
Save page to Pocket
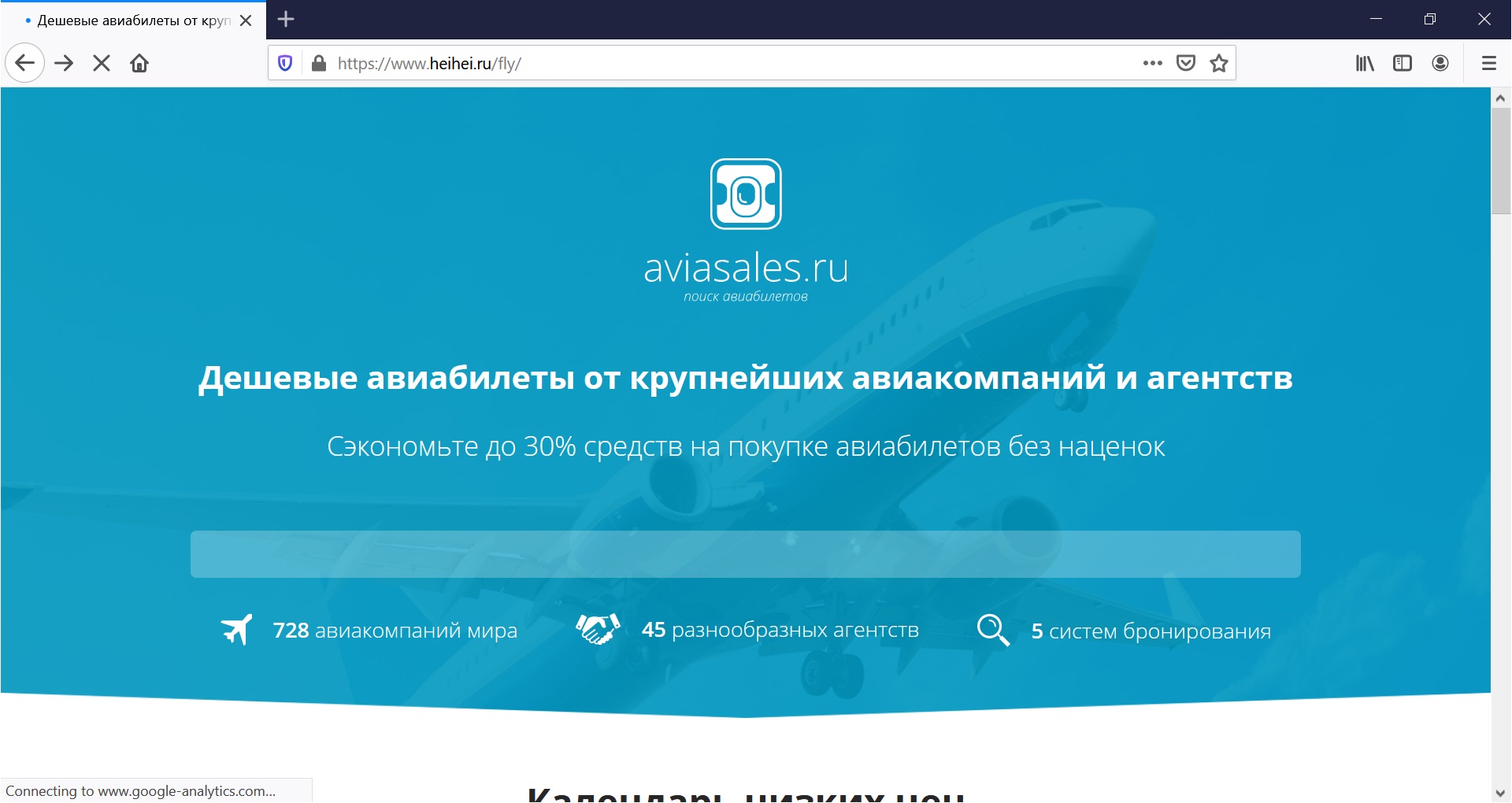(x=1186, y=63)
